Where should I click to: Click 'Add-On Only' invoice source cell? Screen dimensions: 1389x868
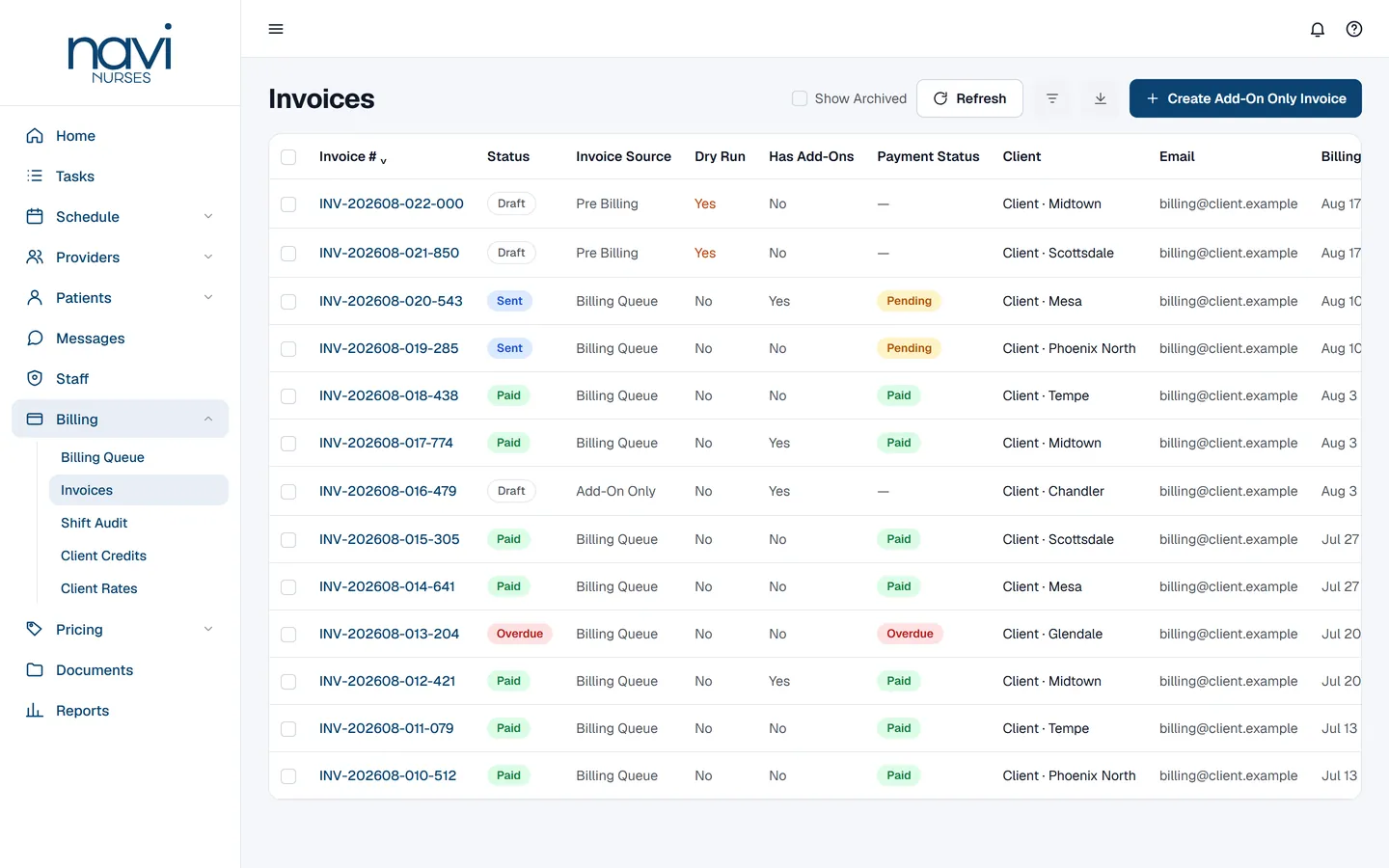pos(615,491)
